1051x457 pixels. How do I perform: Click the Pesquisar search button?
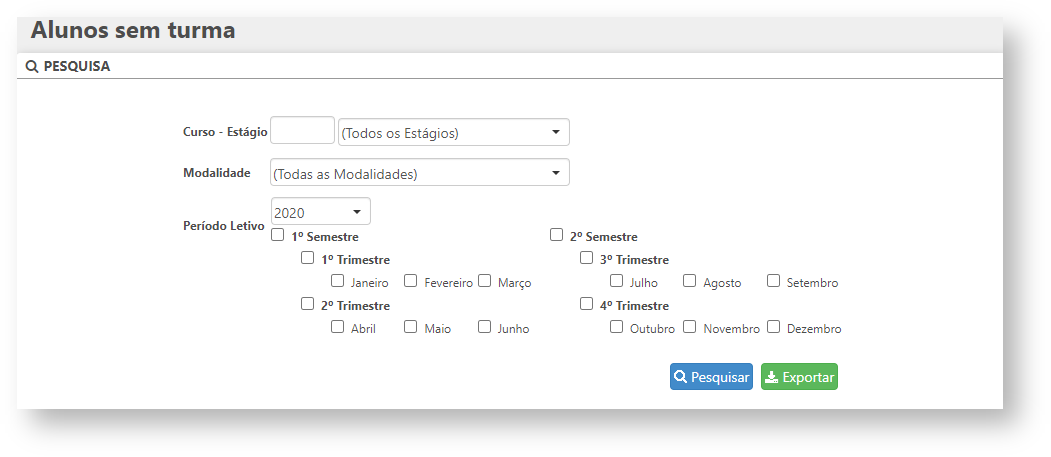click(711, 377)
